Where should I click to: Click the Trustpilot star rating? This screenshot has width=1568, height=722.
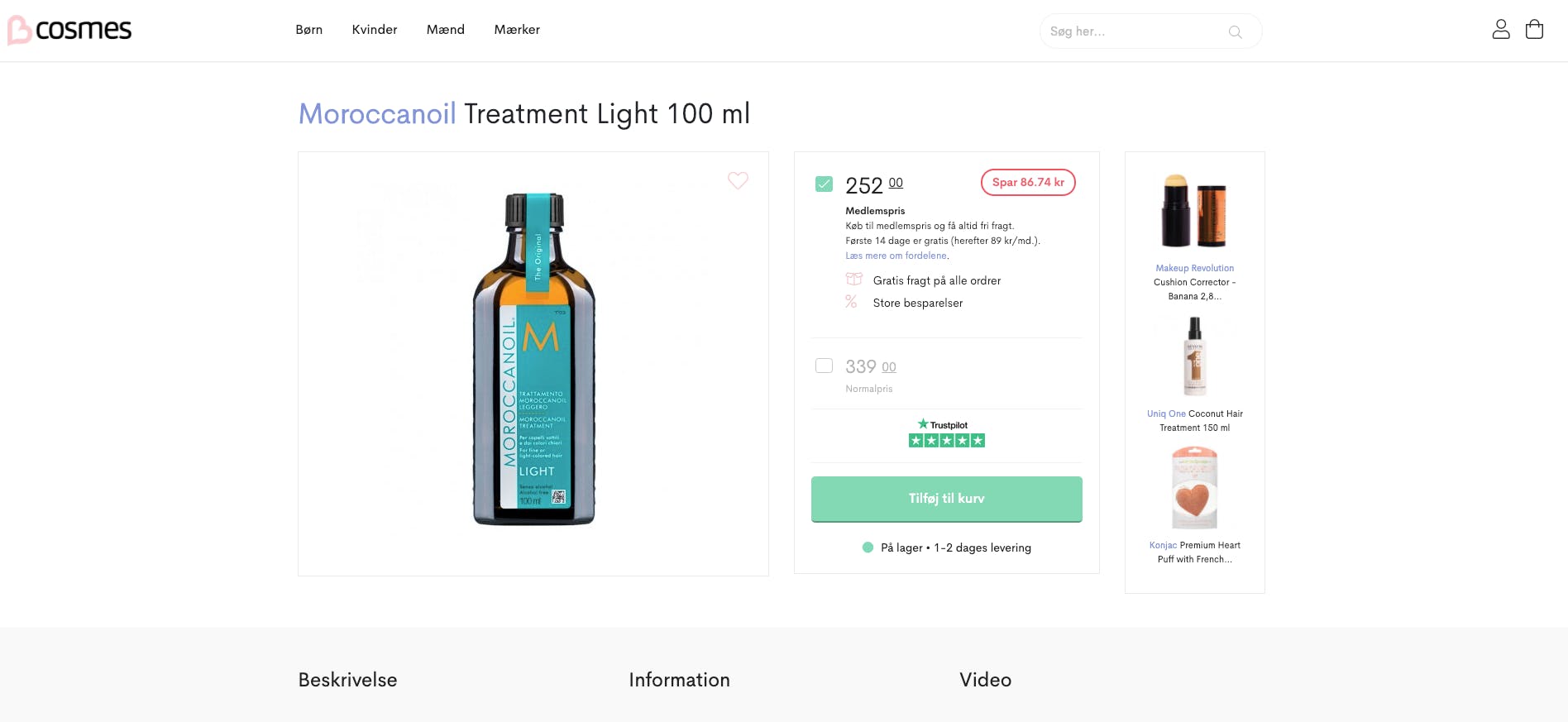coord(946,440)
